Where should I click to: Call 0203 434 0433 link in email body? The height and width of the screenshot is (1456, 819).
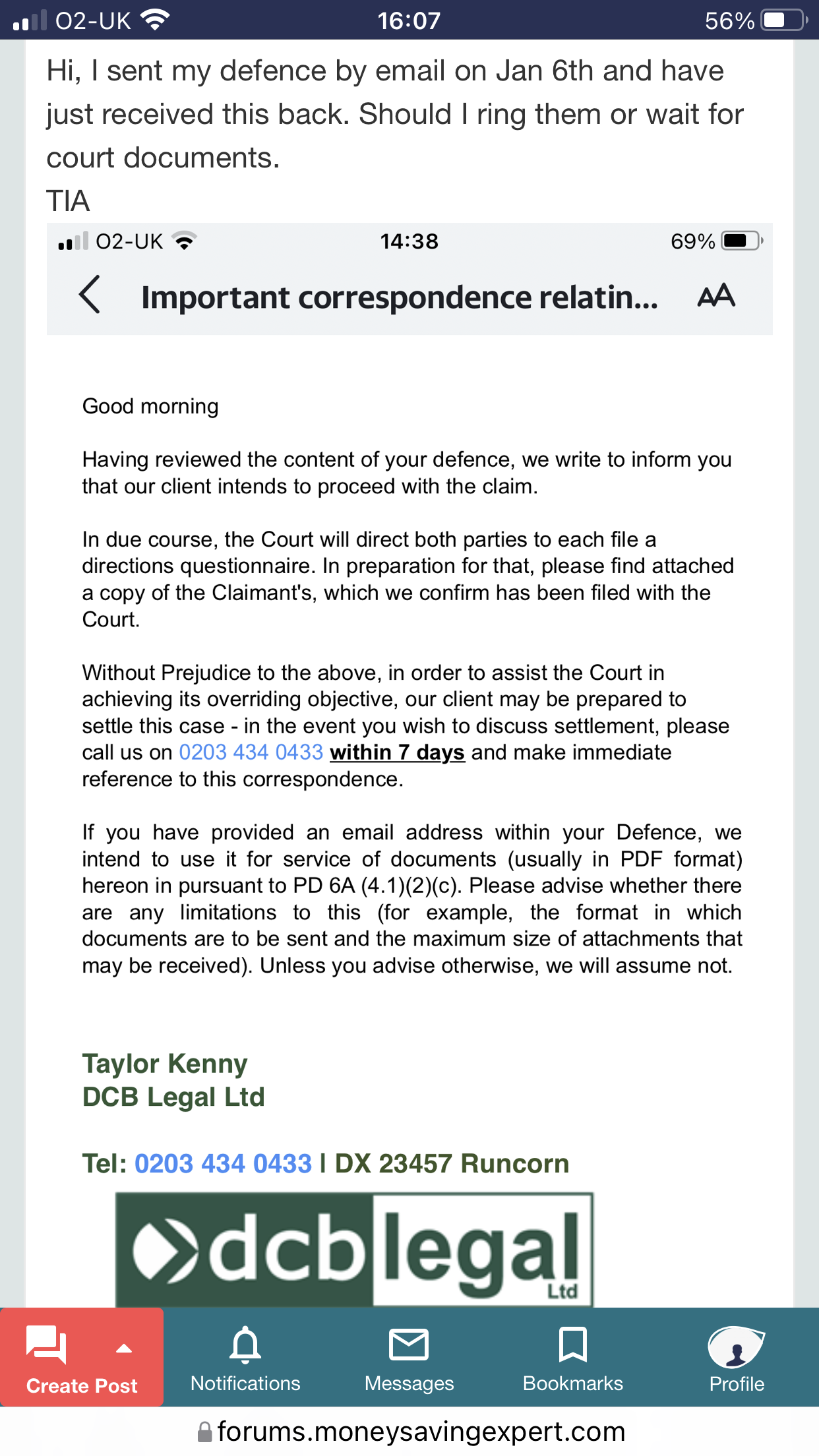251,752
